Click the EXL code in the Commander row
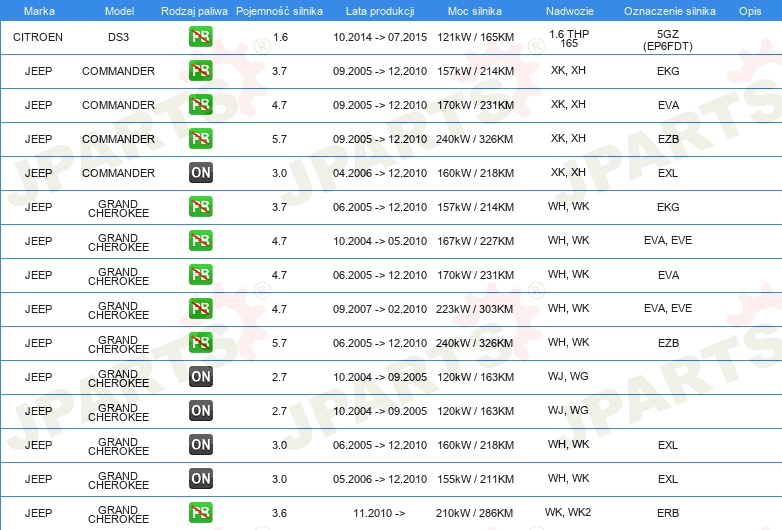The image size is (782, 530). click(x=668, y=174)
